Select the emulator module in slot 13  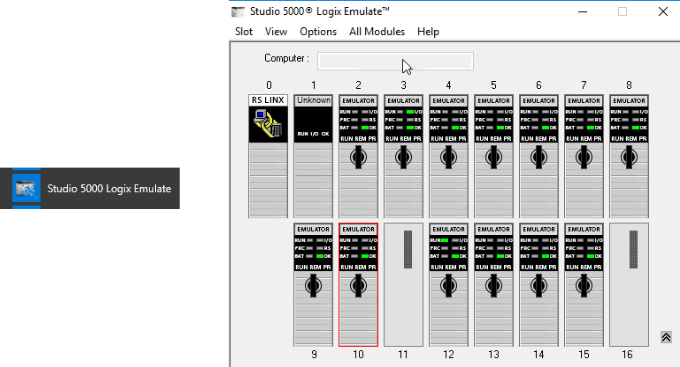(x=494, y=285)
